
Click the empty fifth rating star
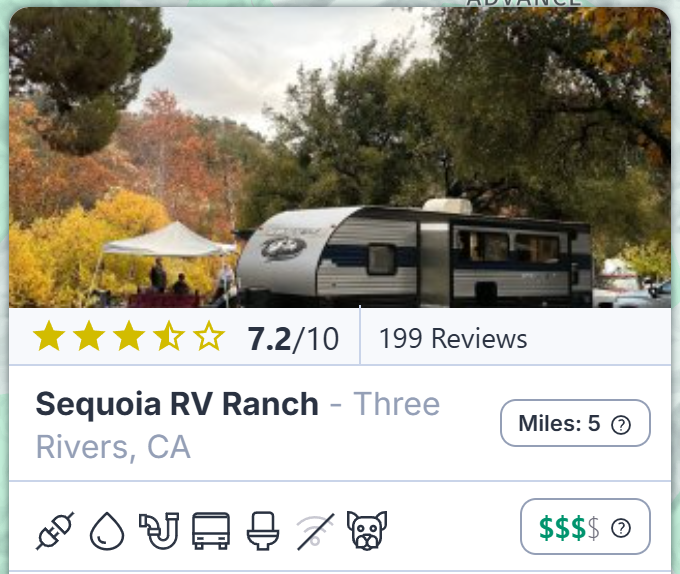[x=209, y=336]
